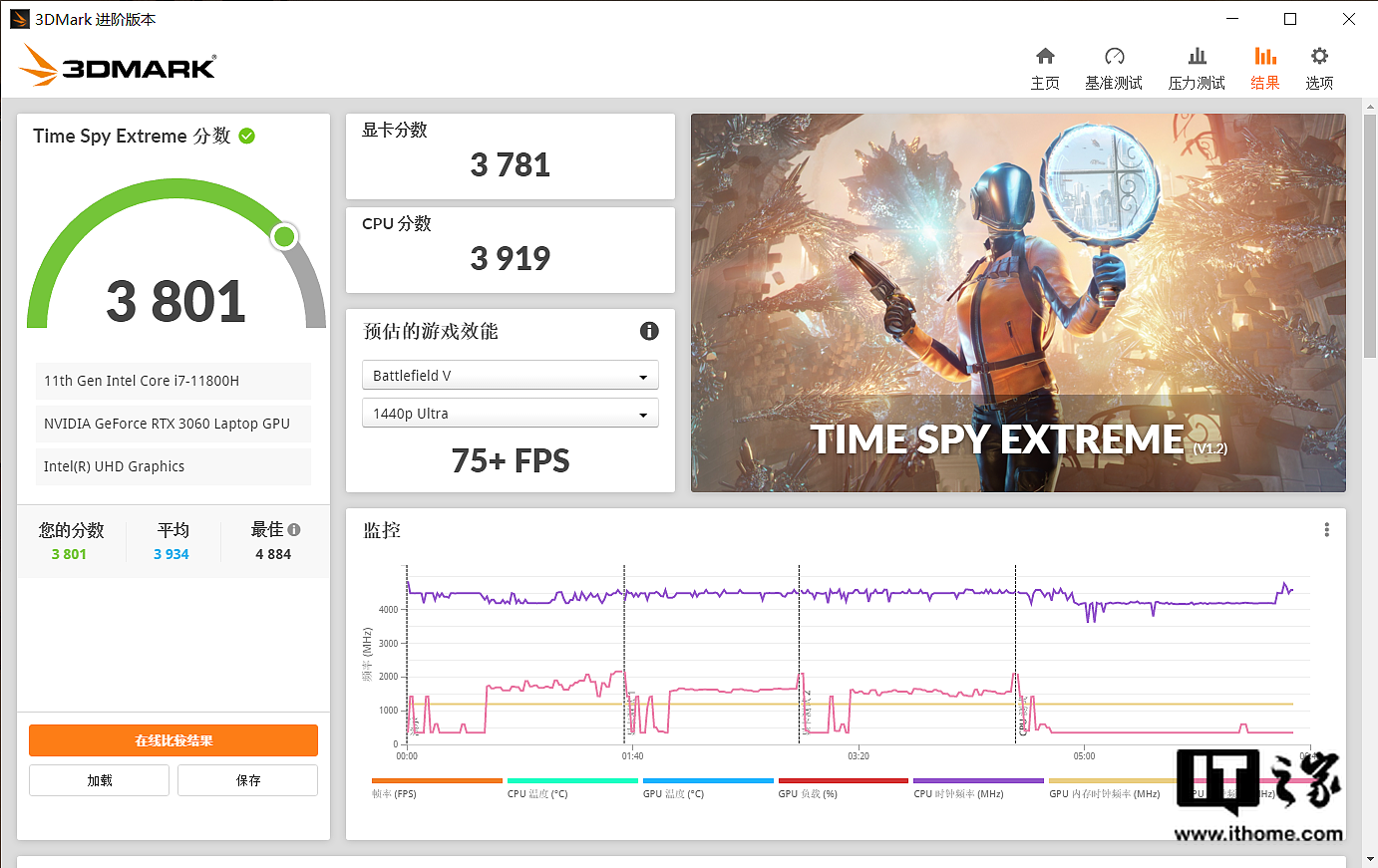Switch to the Results (结果) tab
Screen dimensions: 1378x868
(x=1265, y=69)
